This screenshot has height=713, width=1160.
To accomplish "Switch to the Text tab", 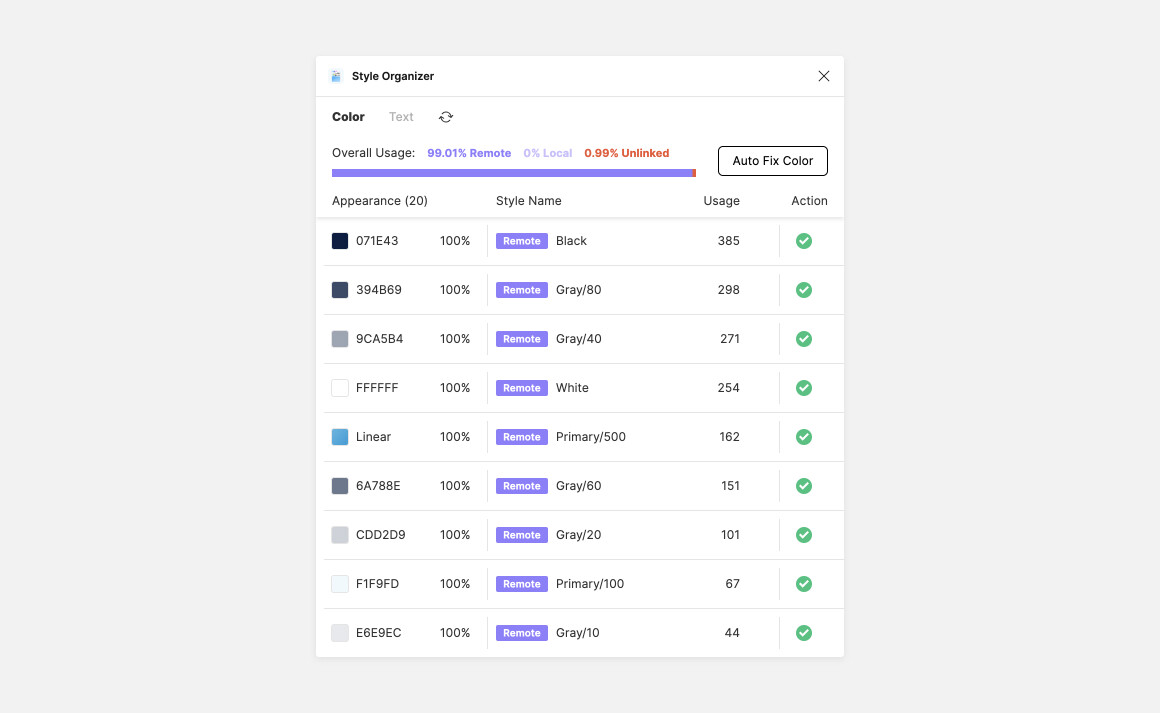I will tap(401, 117).
